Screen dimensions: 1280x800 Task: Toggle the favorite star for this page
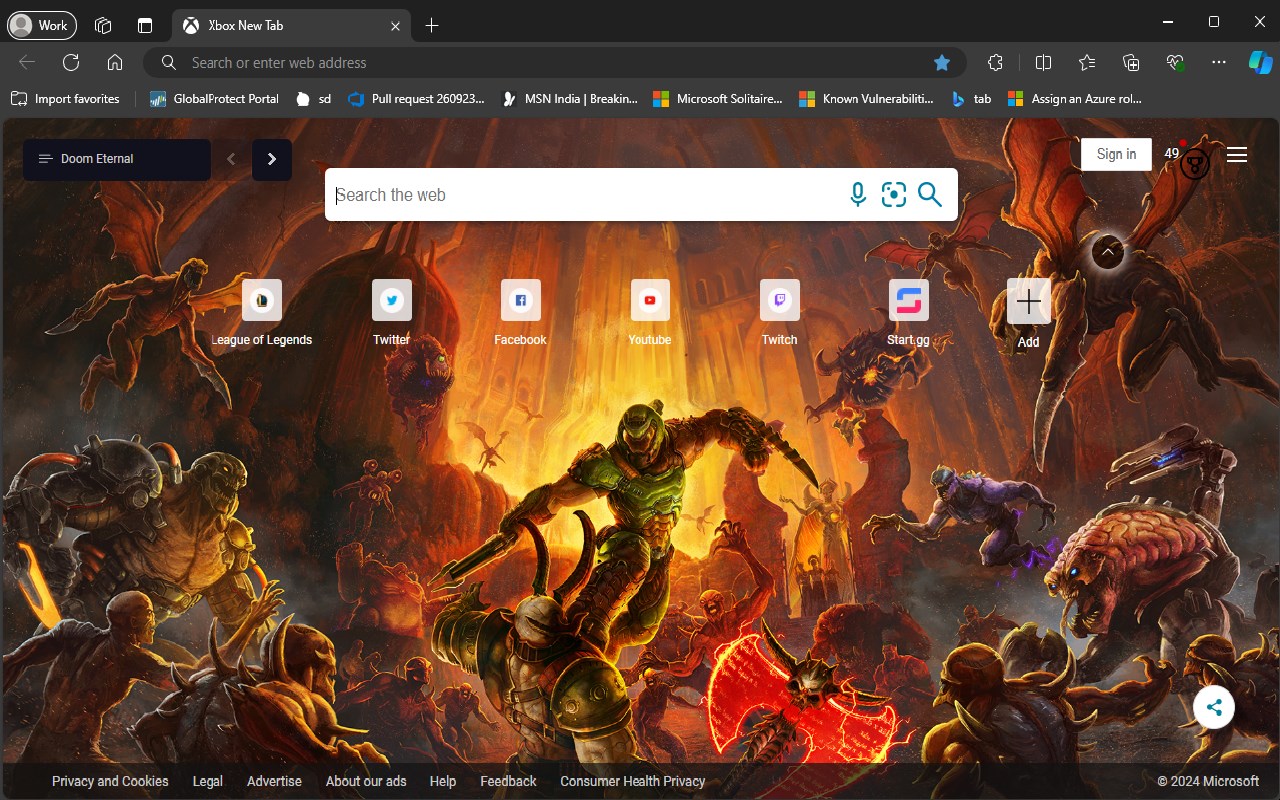click(x=941, y=62)
